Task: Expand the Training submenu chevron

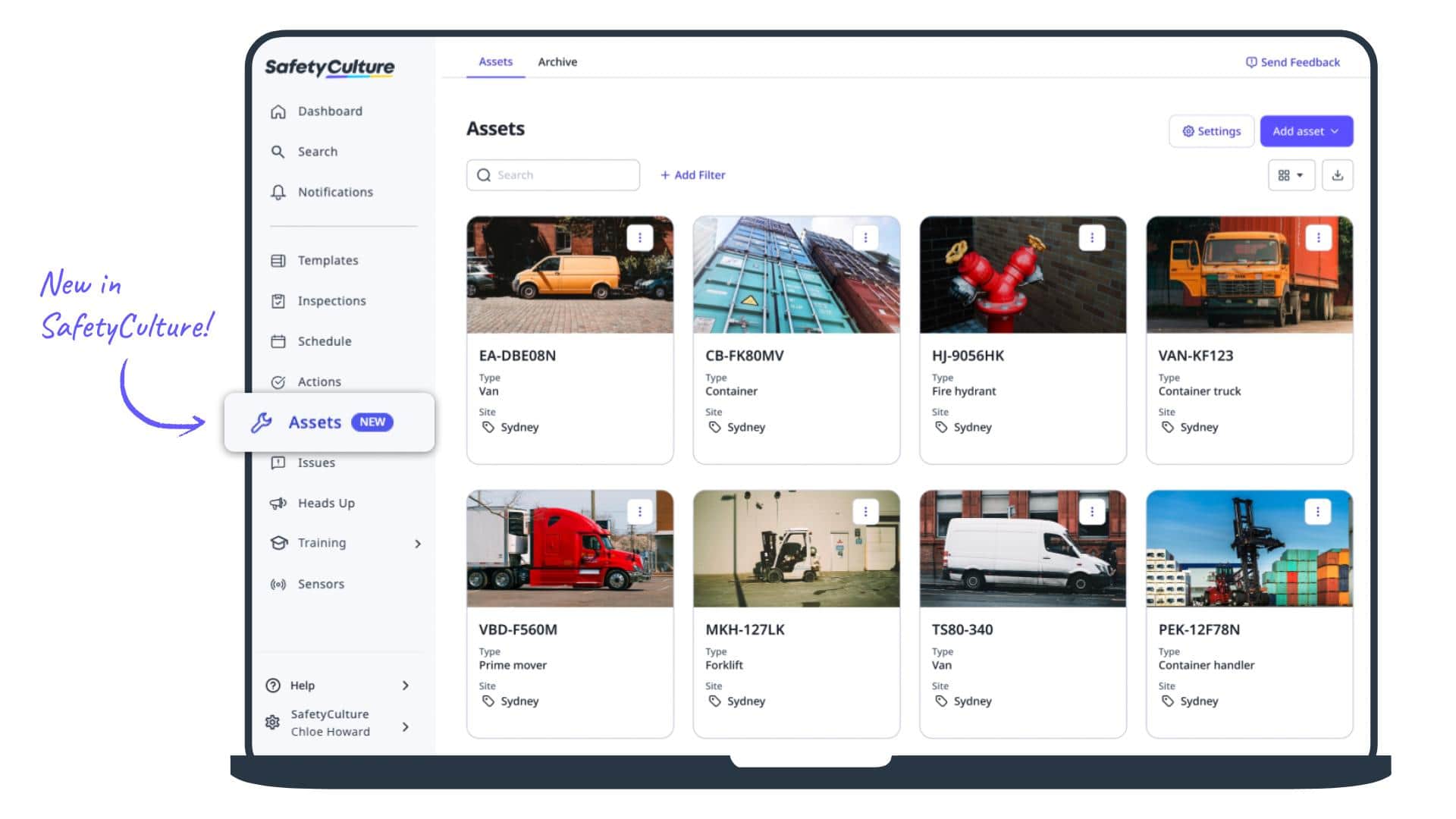Action: [418, 544]
